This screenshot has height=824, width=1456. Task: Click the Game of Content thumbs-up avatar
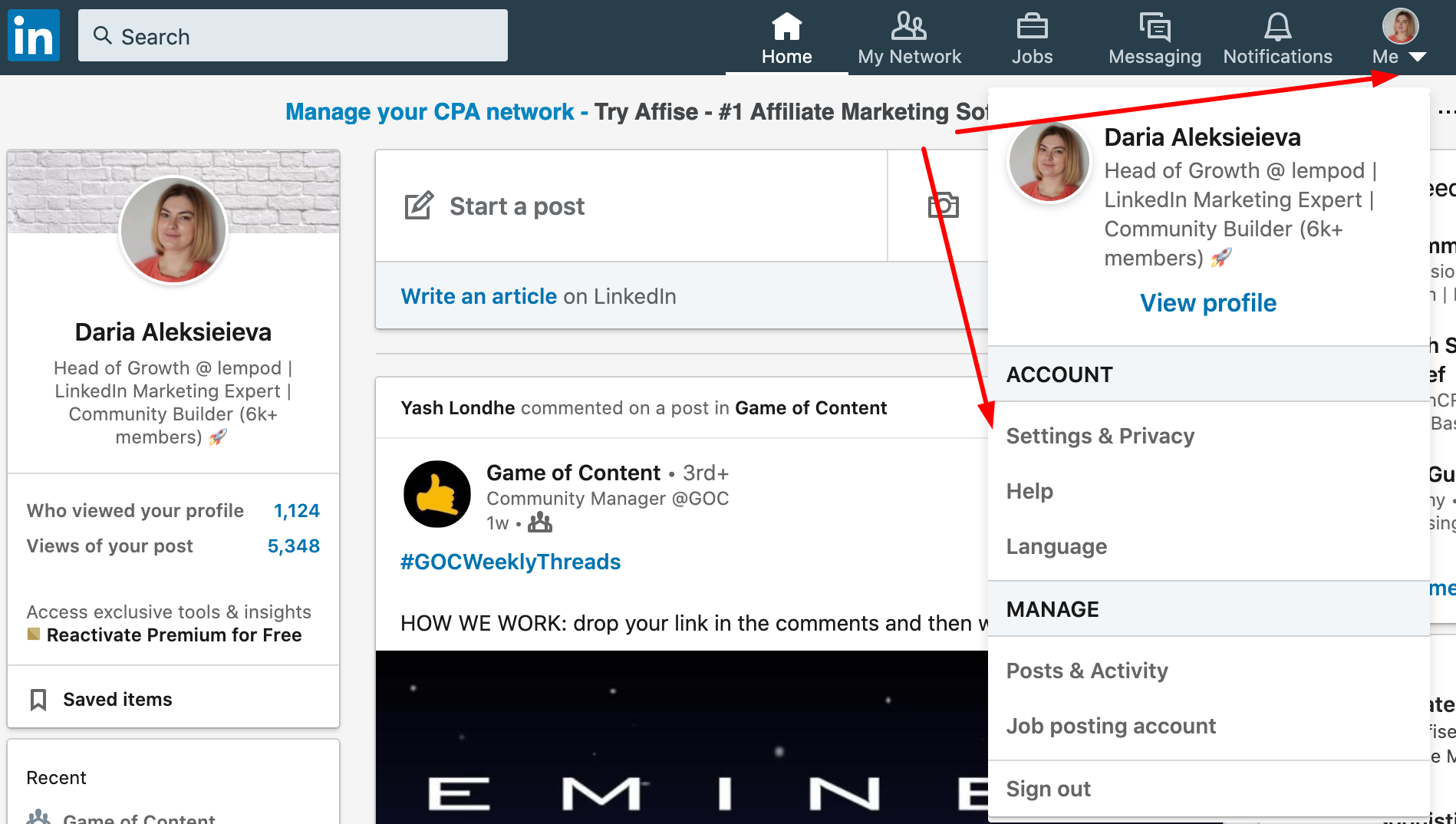tap(437, 494)
